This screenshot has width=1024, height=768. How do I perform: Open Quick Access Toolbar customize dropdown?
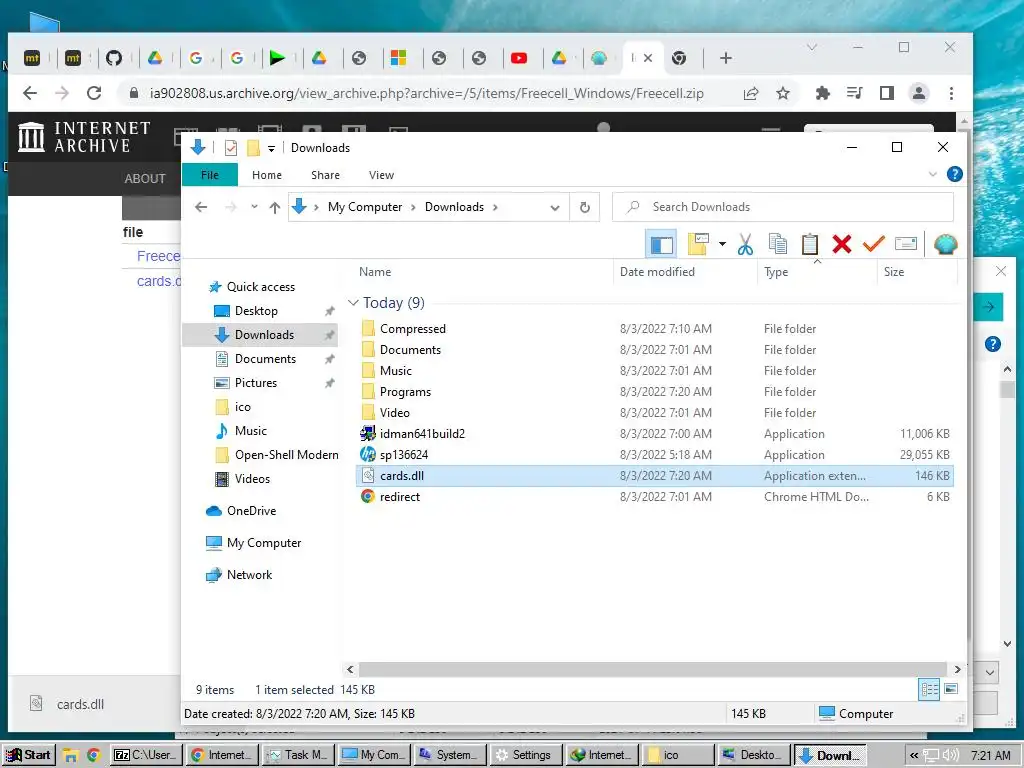[x=272, y=148]
